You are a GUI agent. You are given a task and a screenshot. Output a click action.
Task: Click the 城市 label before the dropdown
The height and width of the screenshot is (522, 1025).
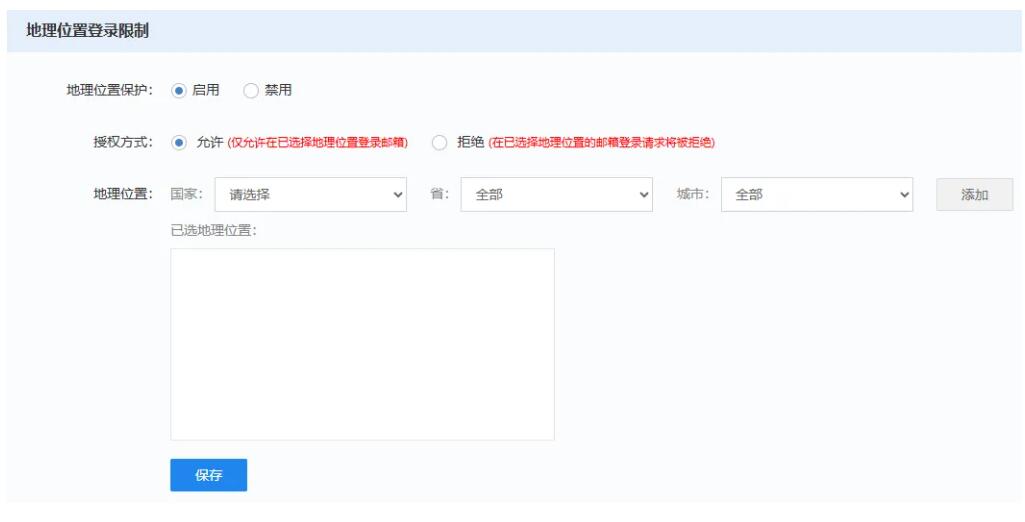(693, 194)
